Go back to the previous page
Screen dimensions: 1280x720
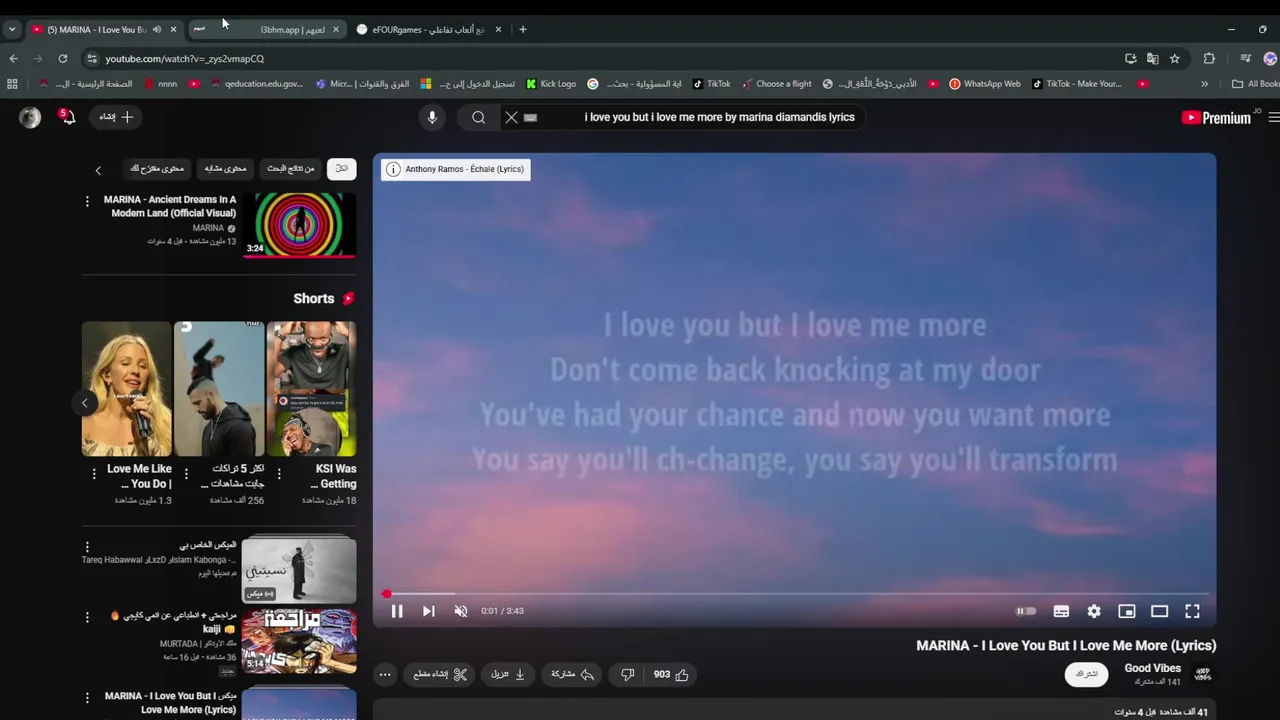[x=13, y=59]
